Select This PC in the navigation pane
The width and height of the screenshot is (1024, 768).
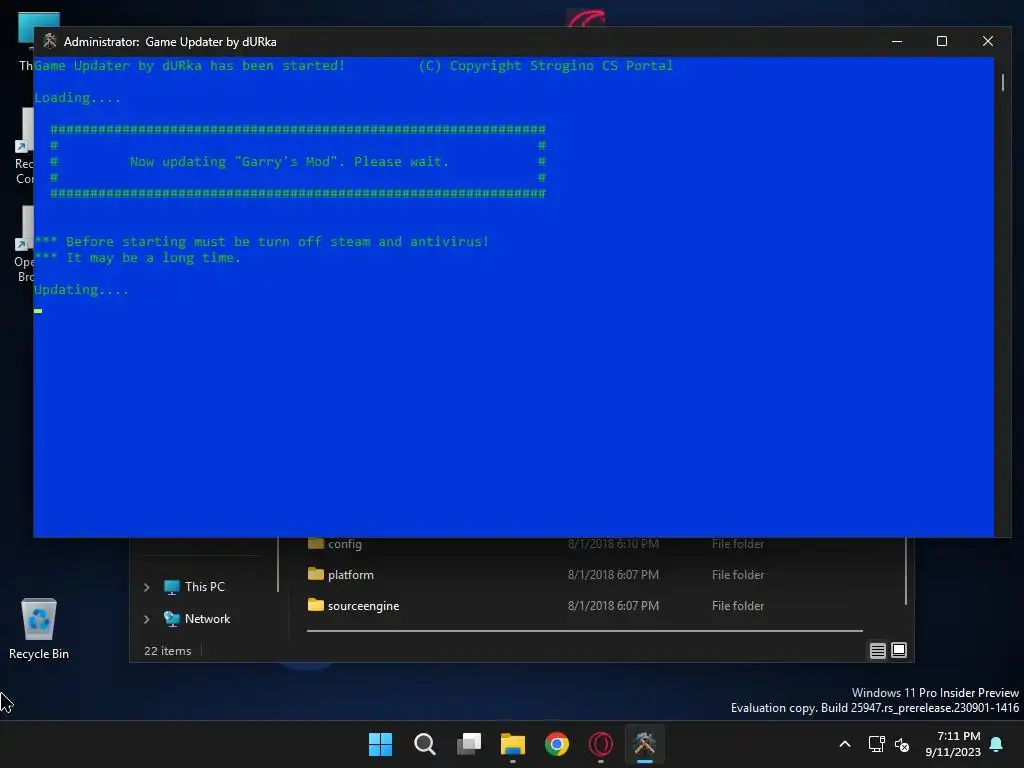point(204,586)
